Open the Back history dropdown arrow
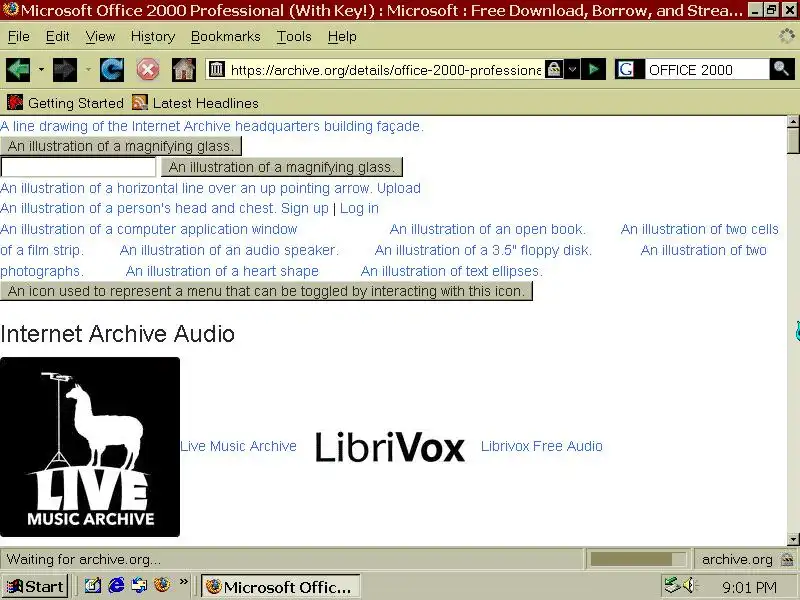 coord(41,69)
